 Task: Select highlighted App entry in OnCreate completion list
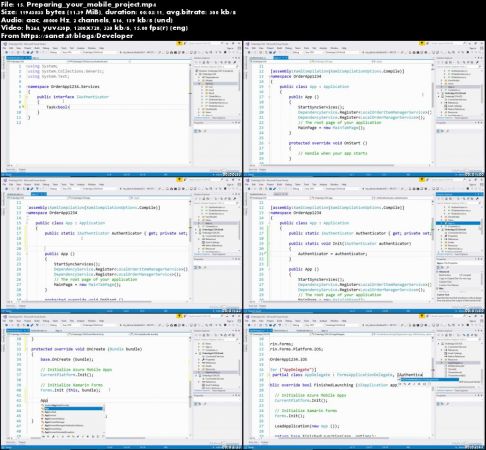tap(72, 408)
